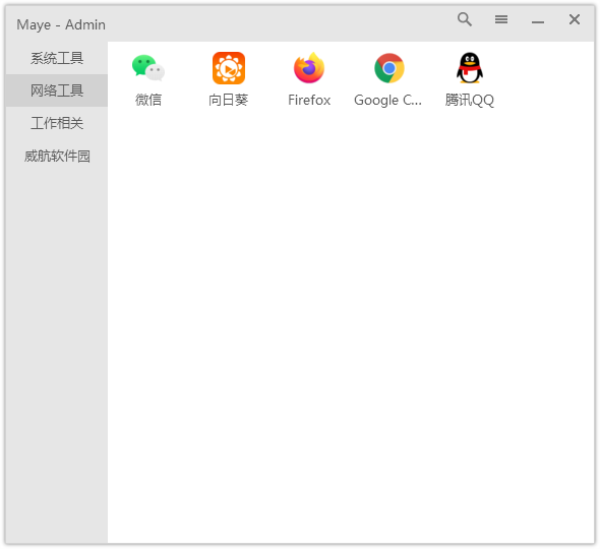
Task: Open the 威航软件园 category tab
Action: (57, 156)
